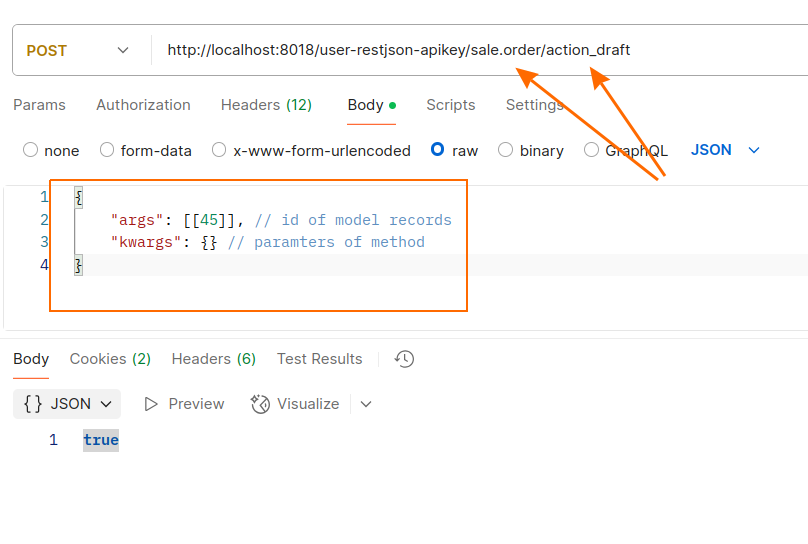Expand the chevron next to Visualize

point(366,404)
